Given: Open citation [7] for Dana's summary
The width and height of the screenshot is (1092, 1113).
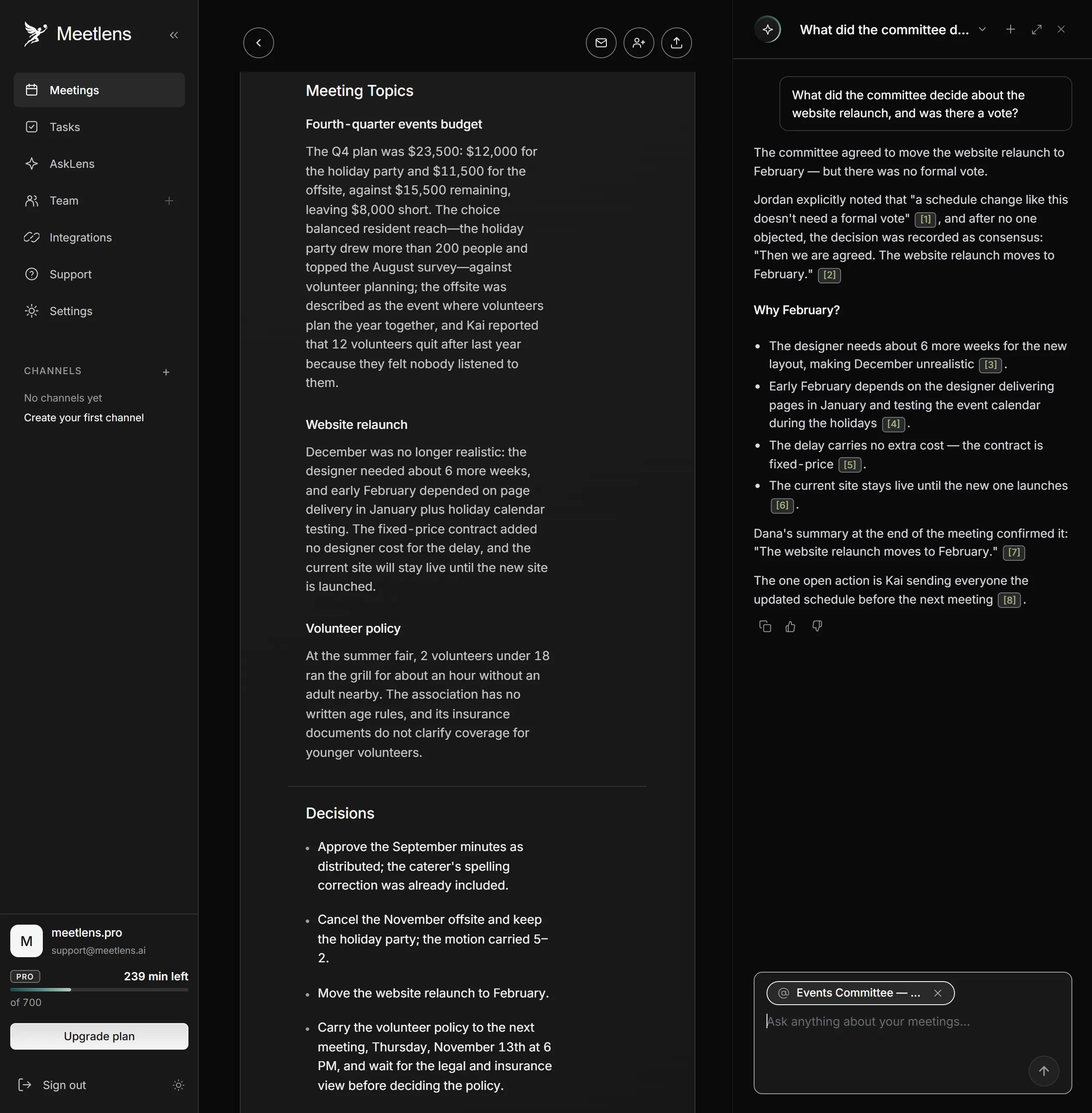Looking at the screenshot, I should click(x=1014, y=552).
